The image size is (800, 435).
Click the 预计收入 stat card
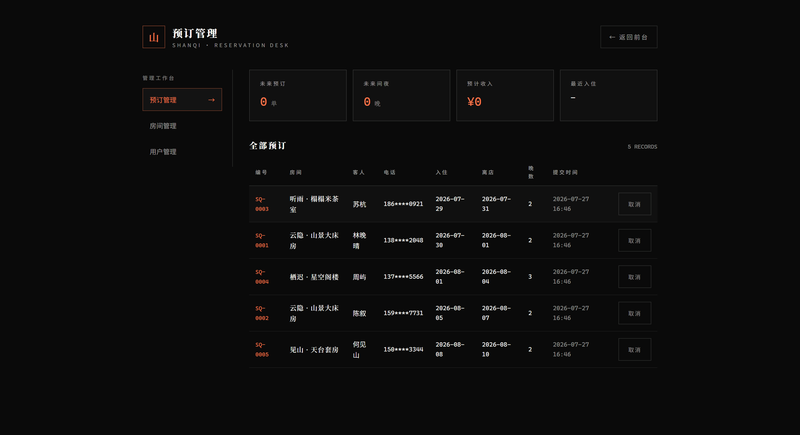pos(505,95)
